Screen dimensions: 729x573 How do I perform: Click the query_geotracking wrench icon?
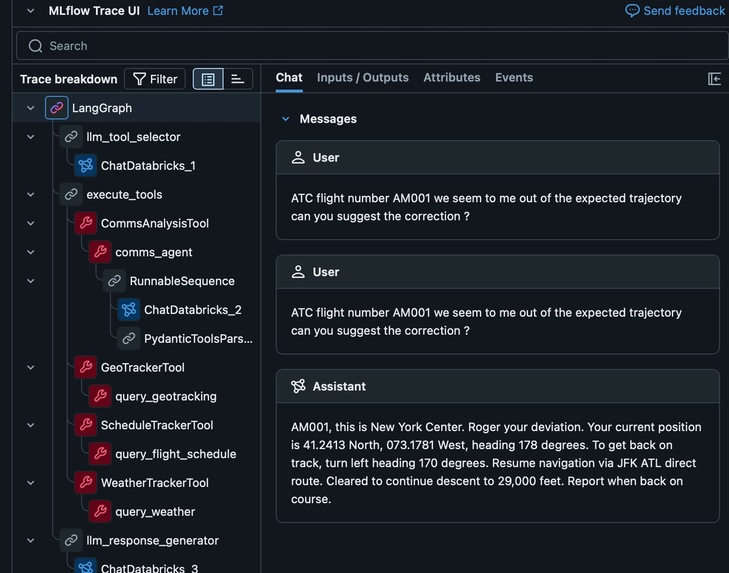coord(100,396)
